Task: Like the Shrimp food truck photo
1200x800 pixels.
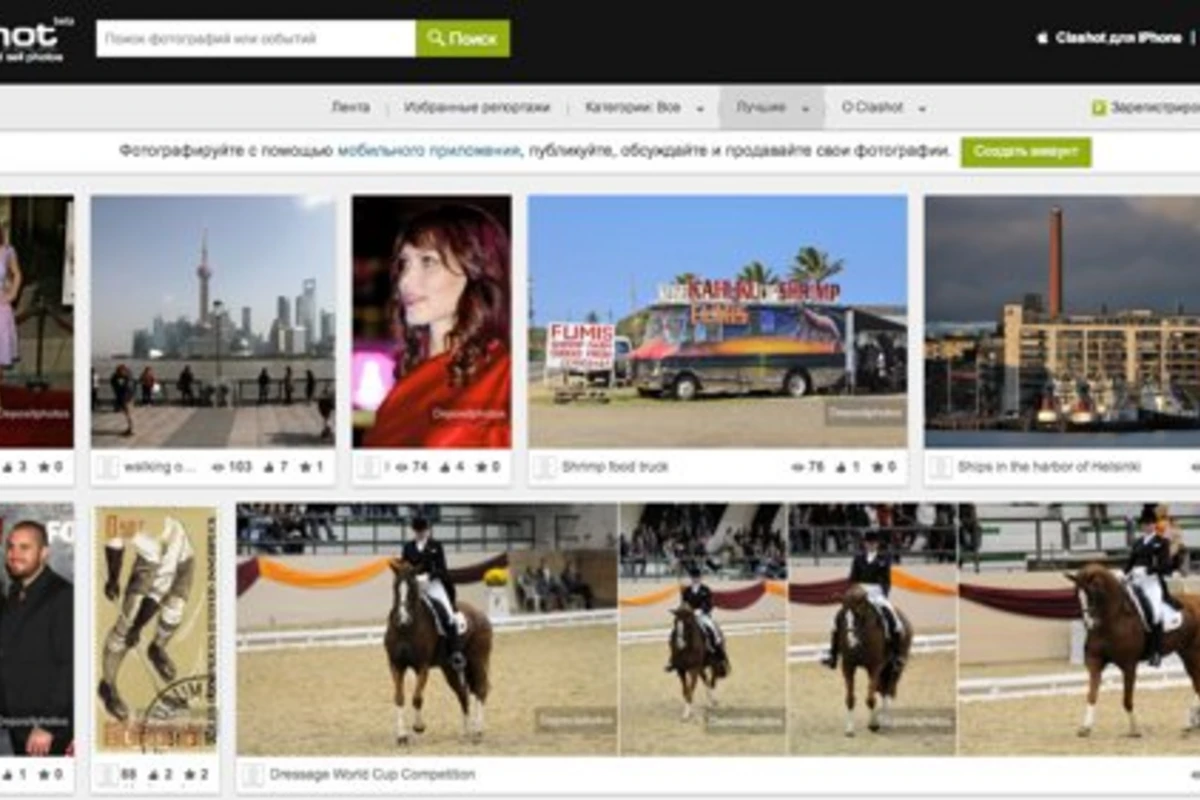Action: coord(840,467)
